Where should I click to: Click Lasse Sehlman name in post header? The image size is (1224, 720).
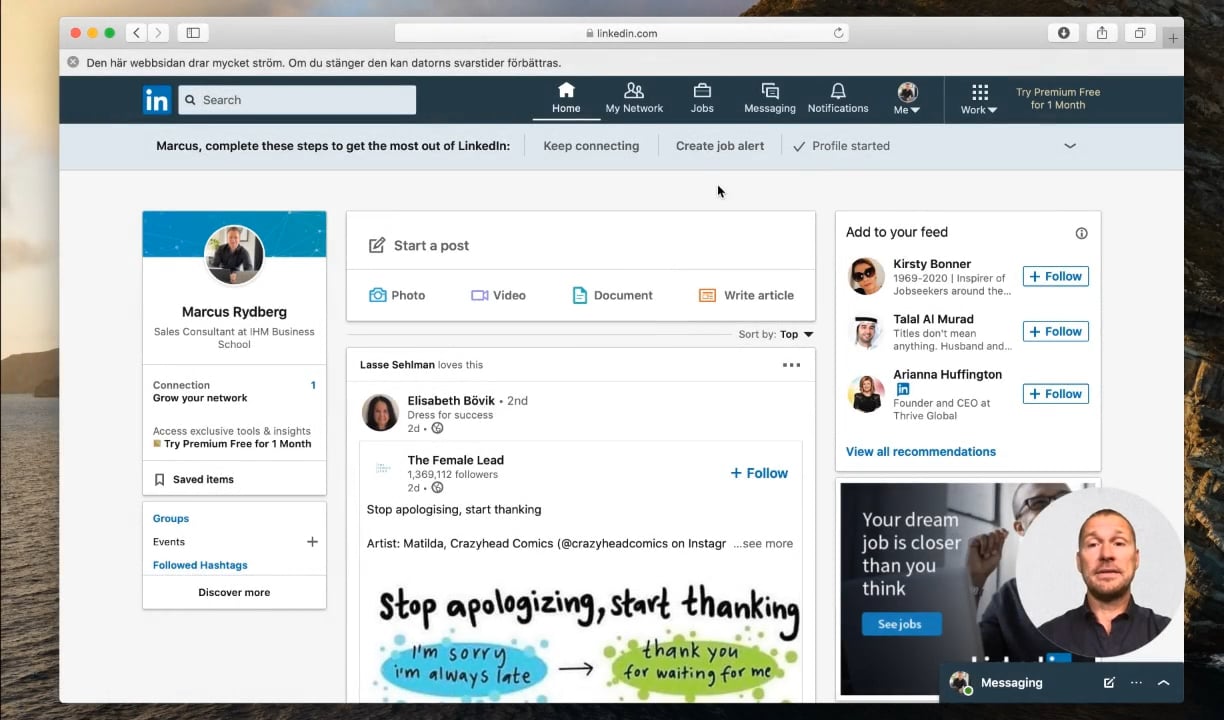tap(397, 365)
